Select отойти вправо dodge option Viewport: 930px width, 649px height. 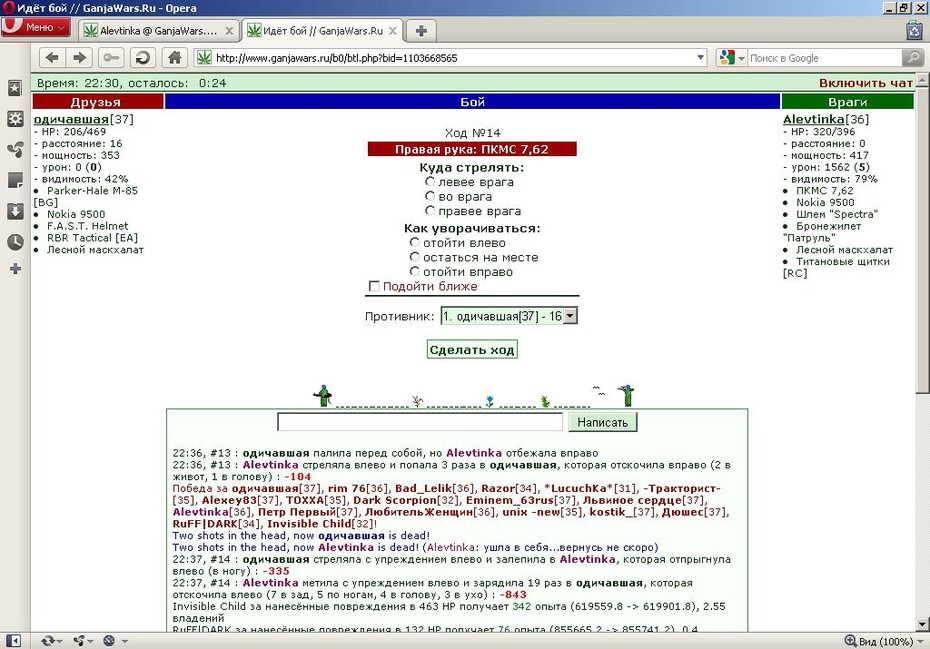click(x=415, y=272)
